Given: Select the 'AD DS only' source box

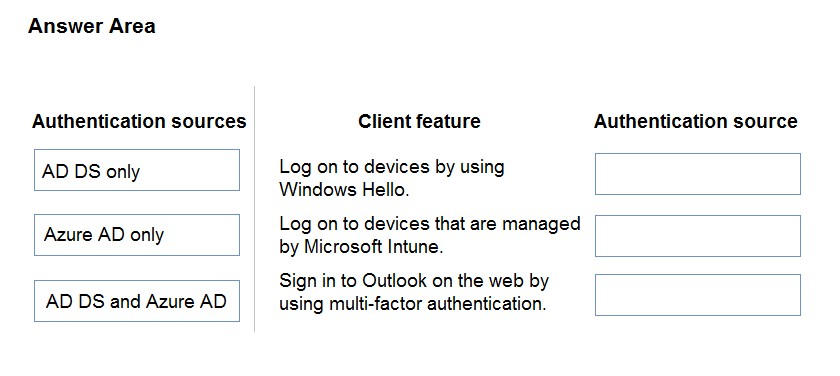Looking at the screenshot, I should coord(137,170).
